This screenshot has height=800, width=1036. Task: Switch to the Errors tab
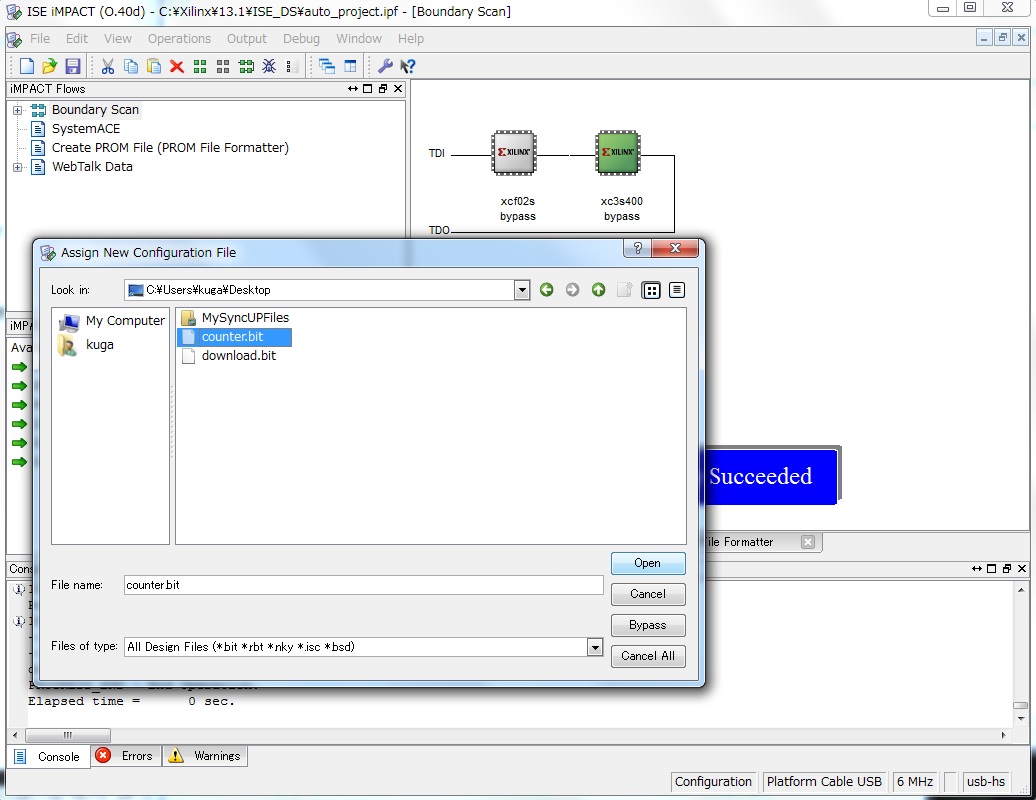126,756
